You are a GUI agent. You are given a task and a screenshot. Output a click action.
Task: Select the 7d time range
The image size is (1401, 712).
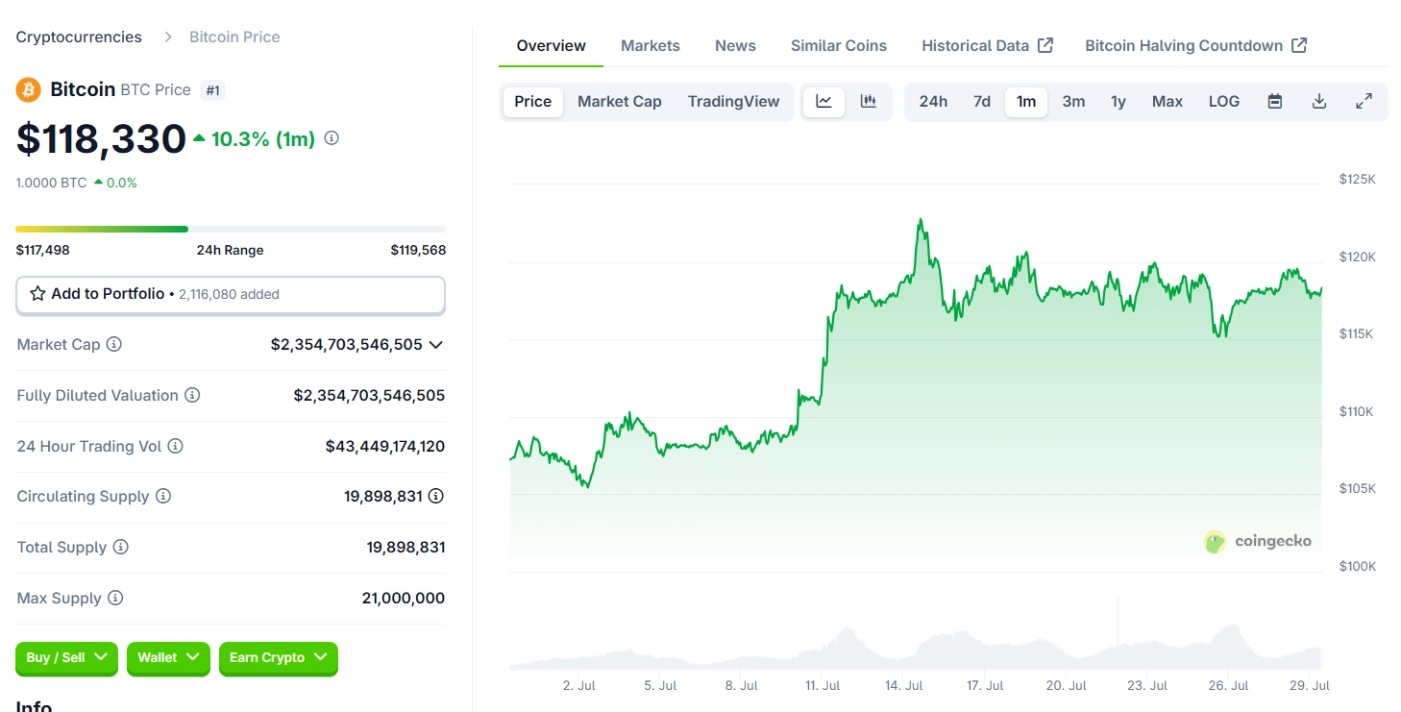982,101
